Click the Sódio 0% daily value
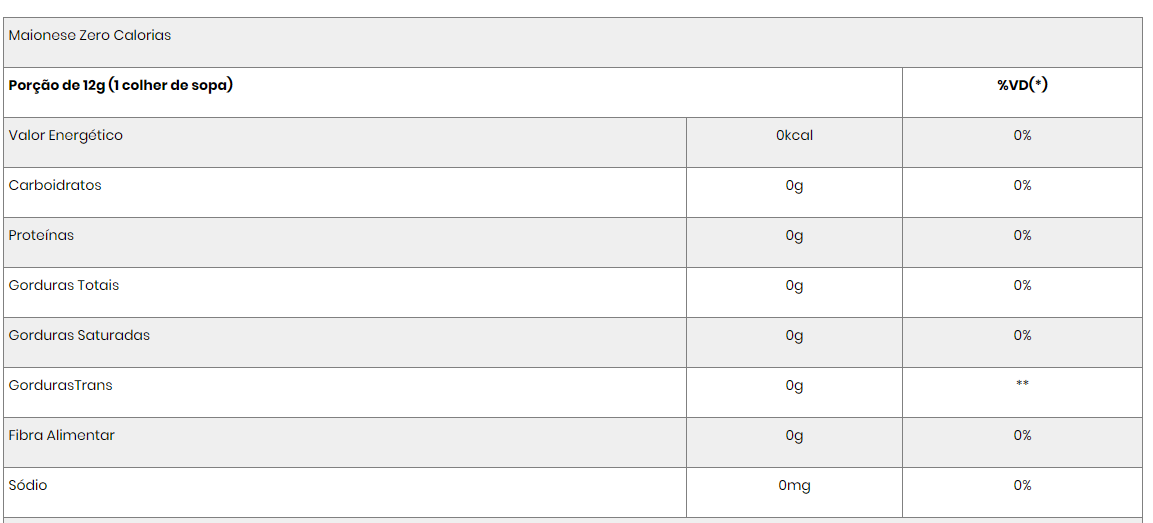Image resolution: width=1153 pixels, height=523 pixels. click(x=1022, y=485)
